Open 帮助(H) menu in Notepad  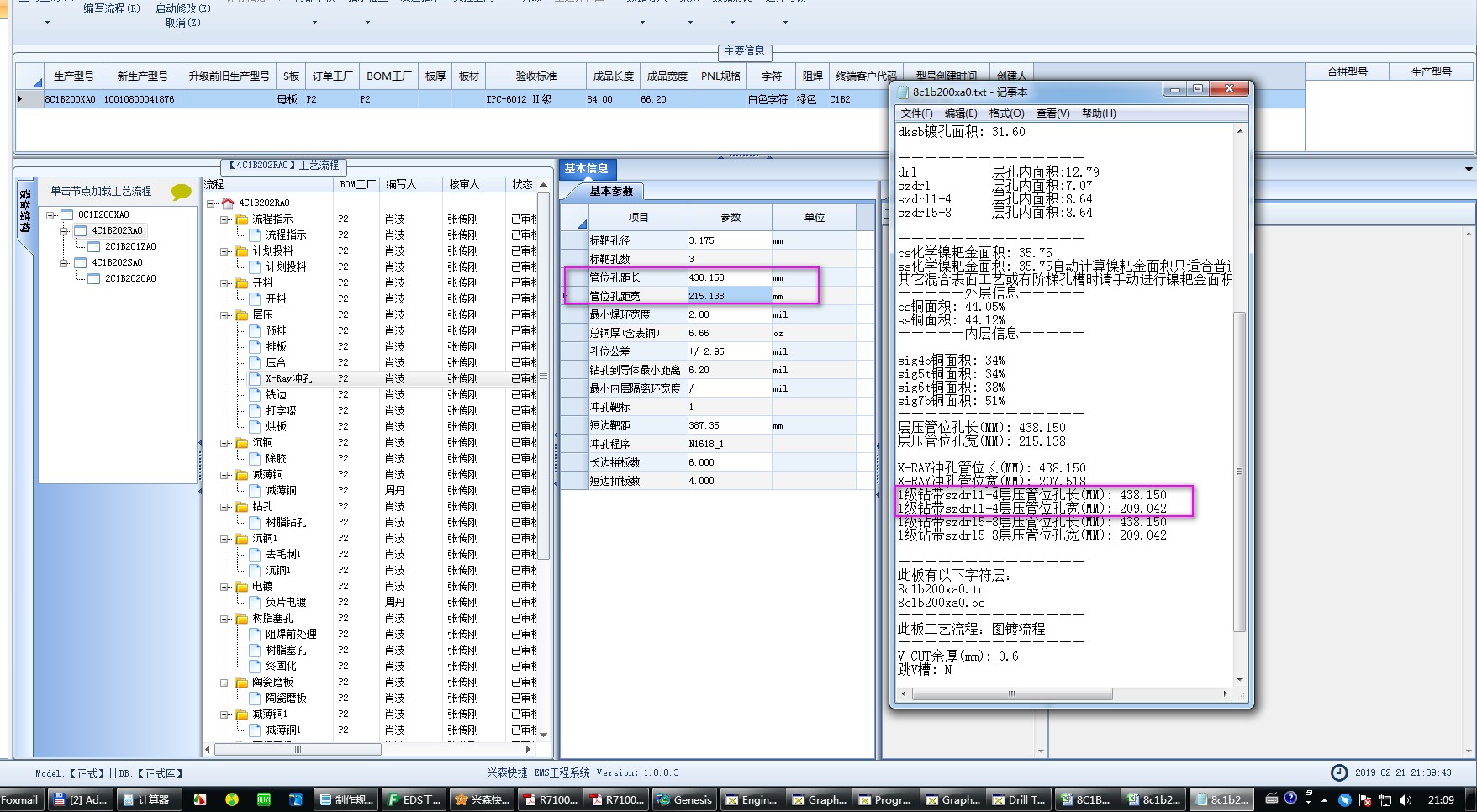click(1099, 113)
